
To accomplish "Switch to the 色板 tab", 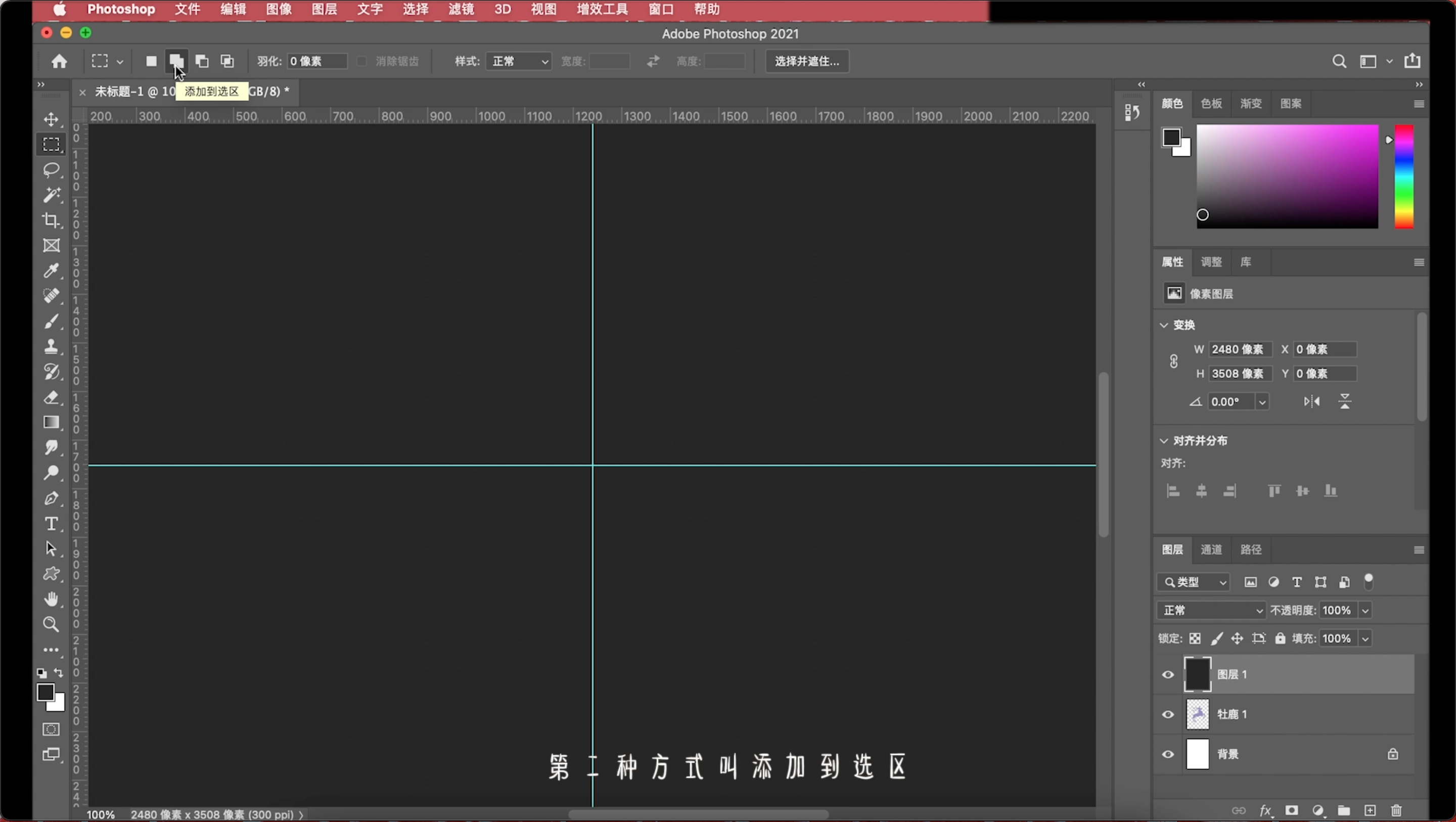I will pos(1211,104).
